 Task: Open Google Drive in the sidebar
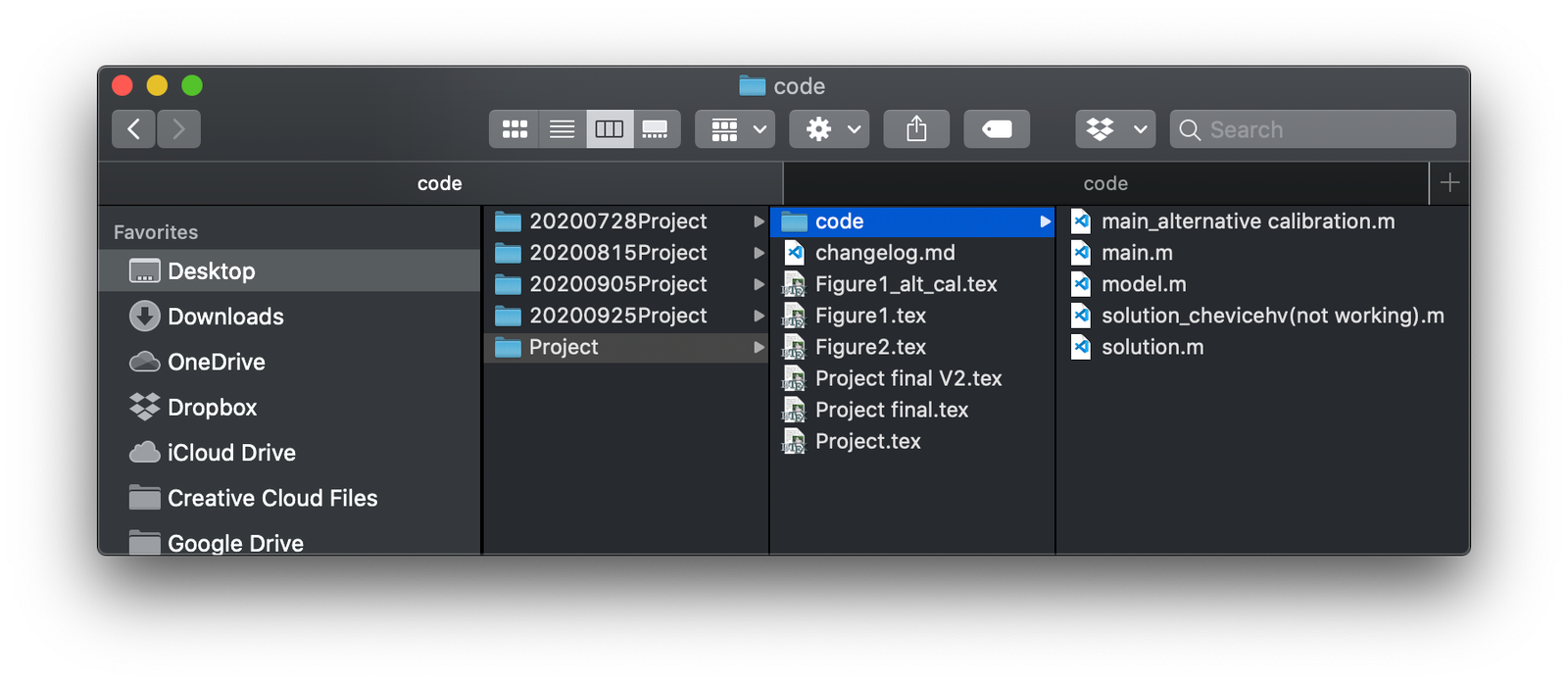point(289,542)
